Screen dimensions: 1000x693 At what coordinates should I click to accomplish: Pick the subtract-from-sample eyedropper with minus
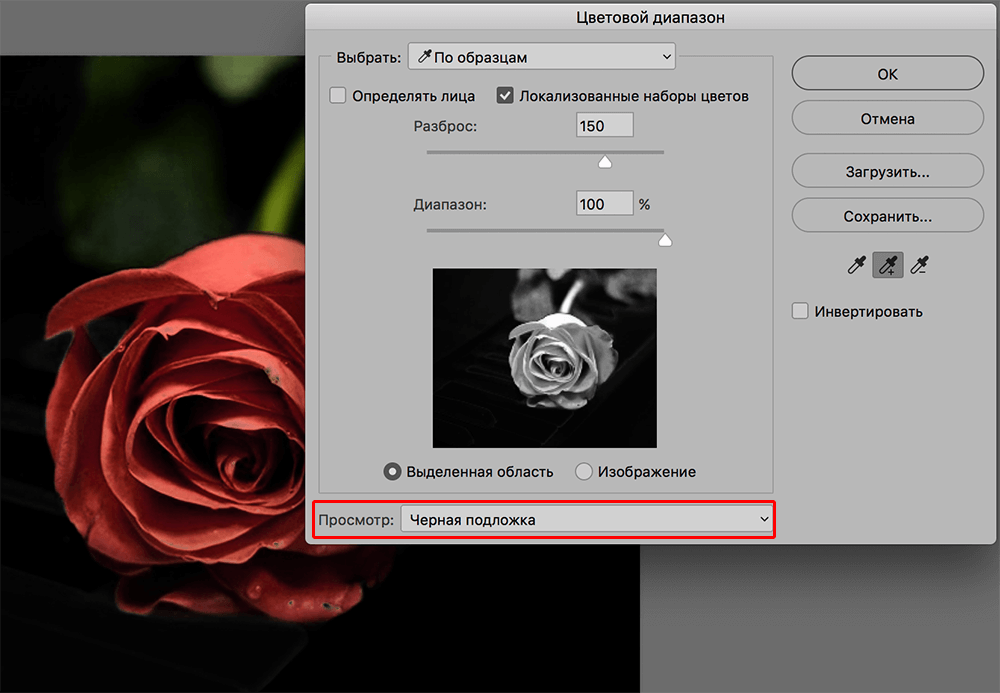(918, 265)
